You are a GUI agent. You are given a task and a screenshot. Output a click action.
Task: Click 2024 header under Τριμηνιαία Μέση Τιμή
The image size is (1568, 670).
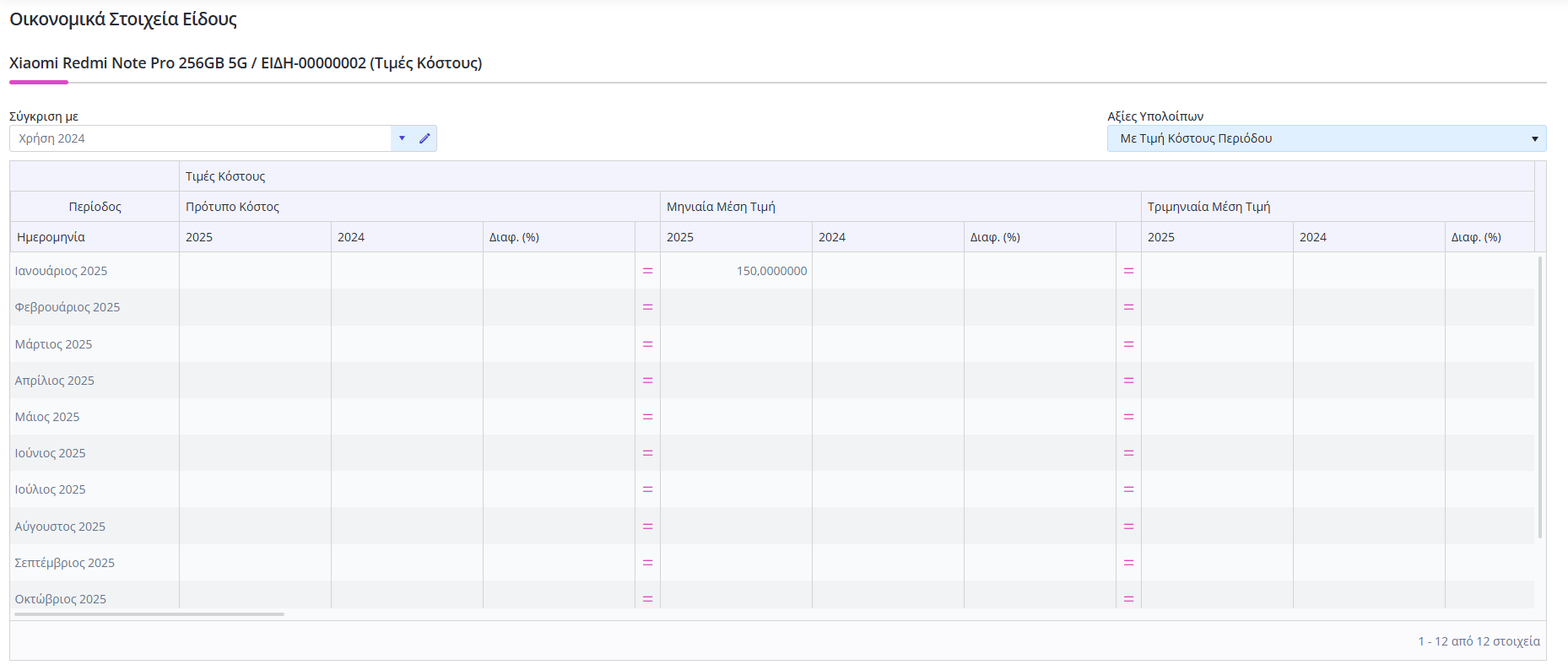(x=1369, y=237)
